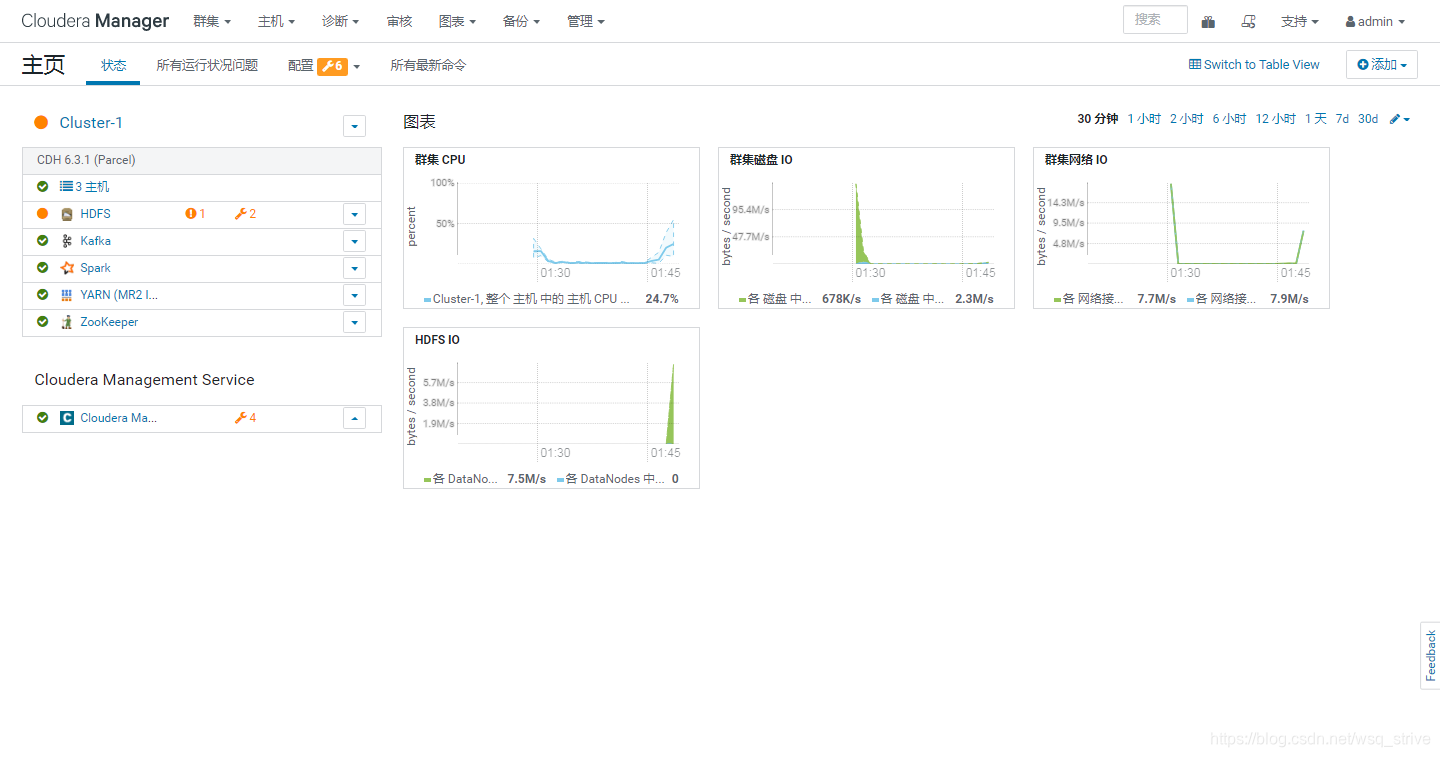Click the Spark star icon

pyautogui.click(x=67, y=268)
